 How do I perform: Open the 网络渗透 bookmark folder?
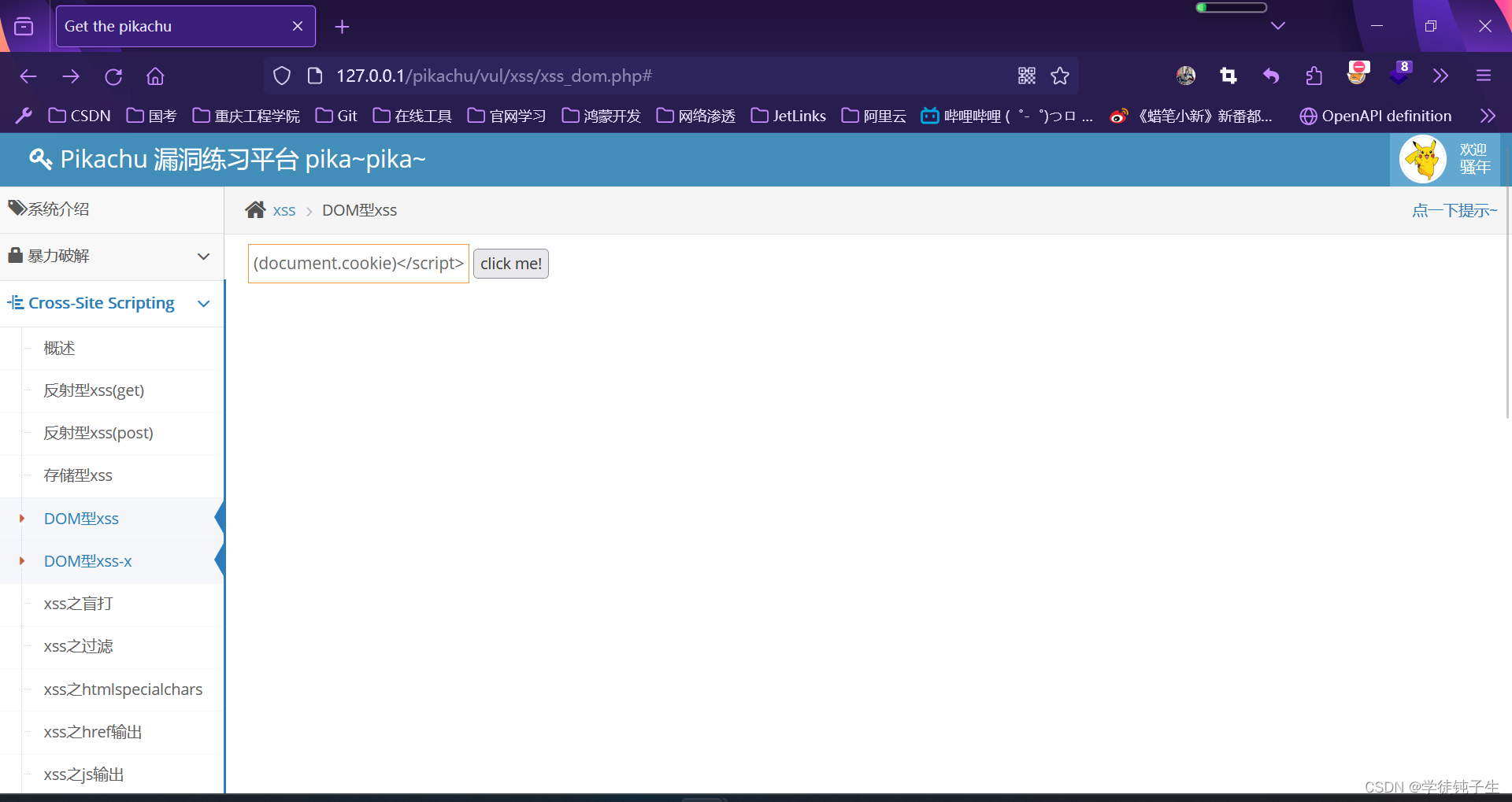(x=696, y=116)
